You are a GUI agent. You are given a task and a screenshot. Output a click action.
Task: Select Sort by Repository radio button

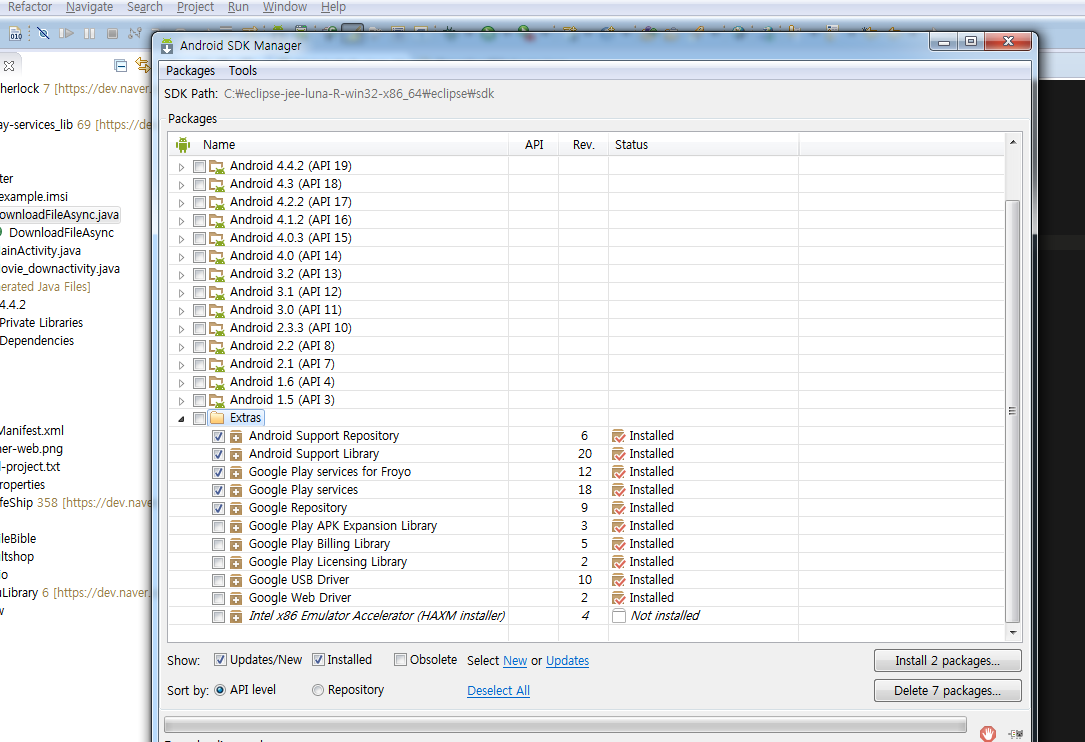click(x=318, y=690)
